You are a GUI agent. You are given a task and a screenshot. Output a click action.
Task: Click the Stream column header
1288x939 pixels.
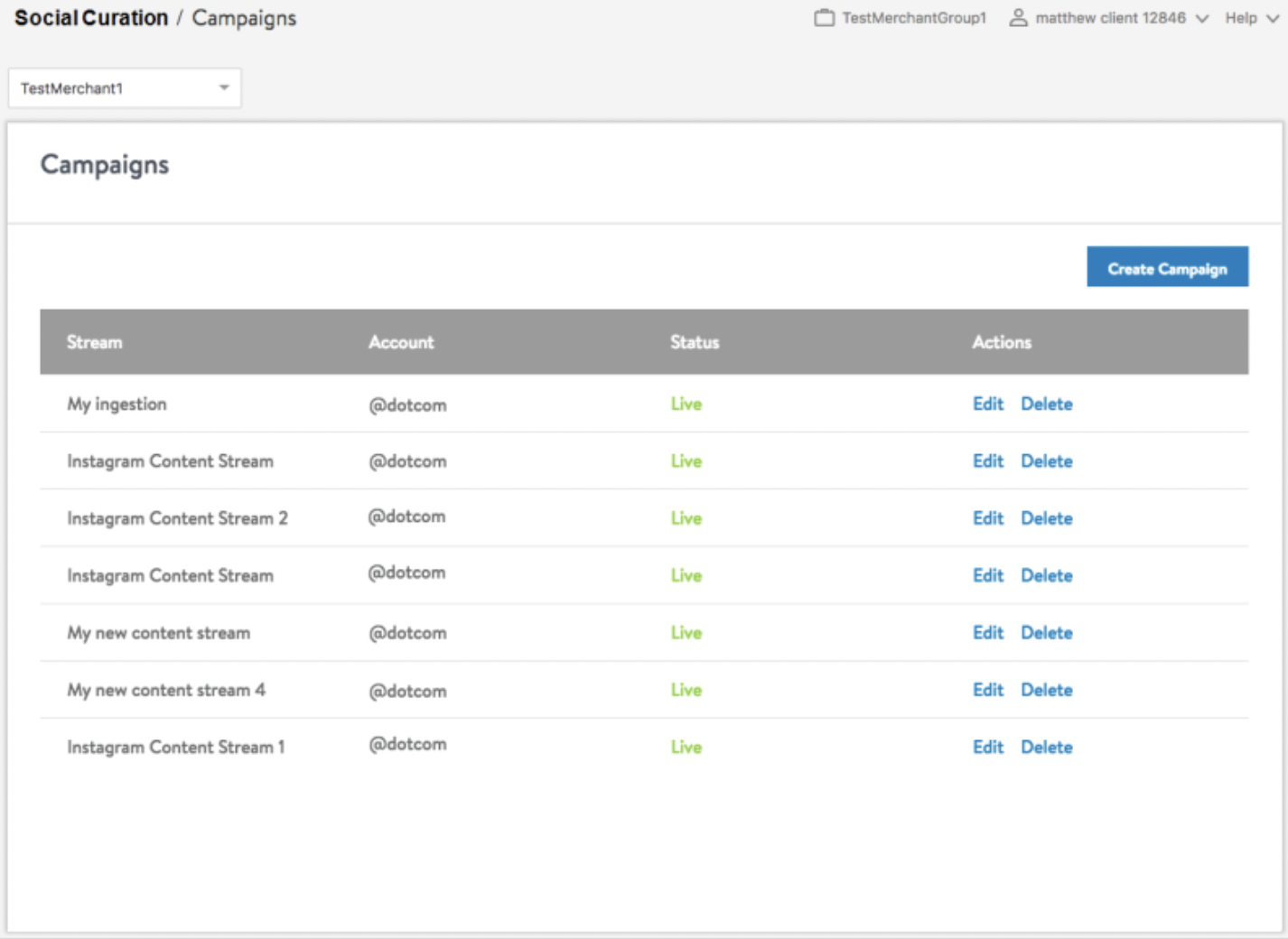94,342
